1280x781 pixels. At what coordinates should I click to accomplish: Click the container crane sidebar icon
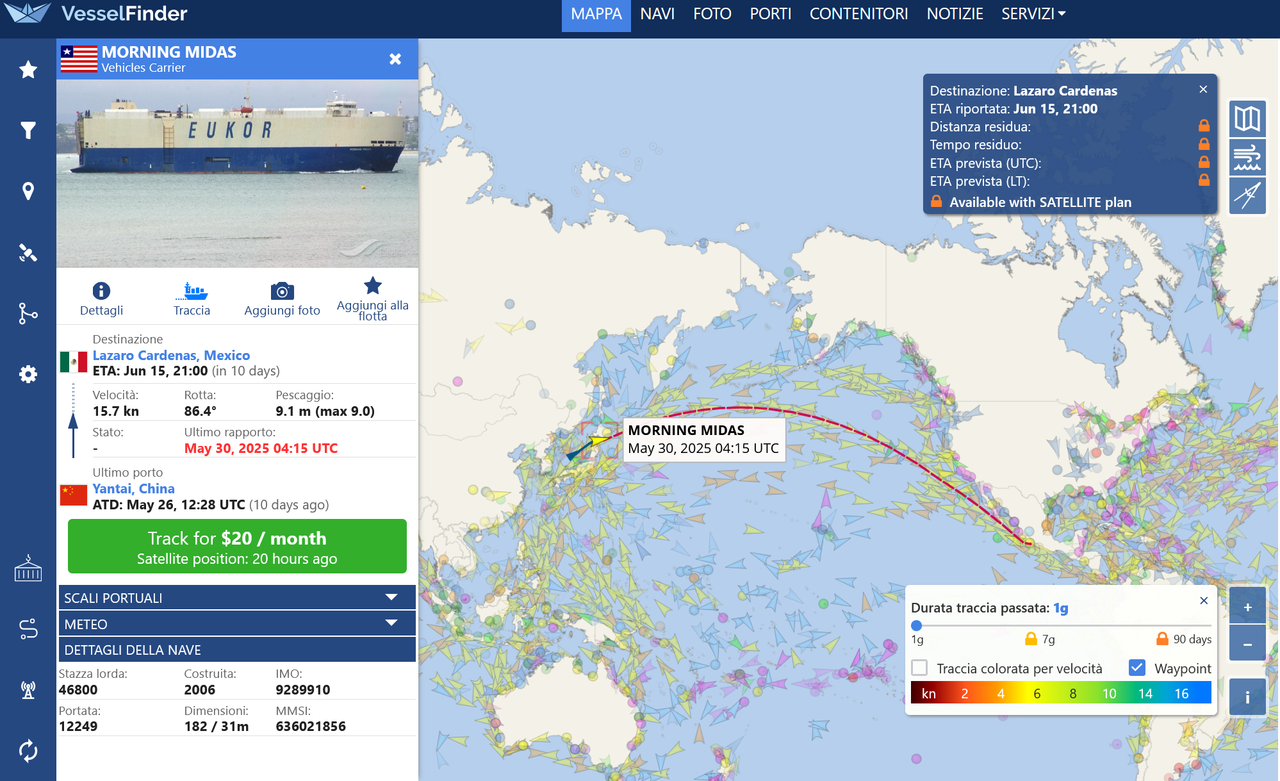pos(28,568)
